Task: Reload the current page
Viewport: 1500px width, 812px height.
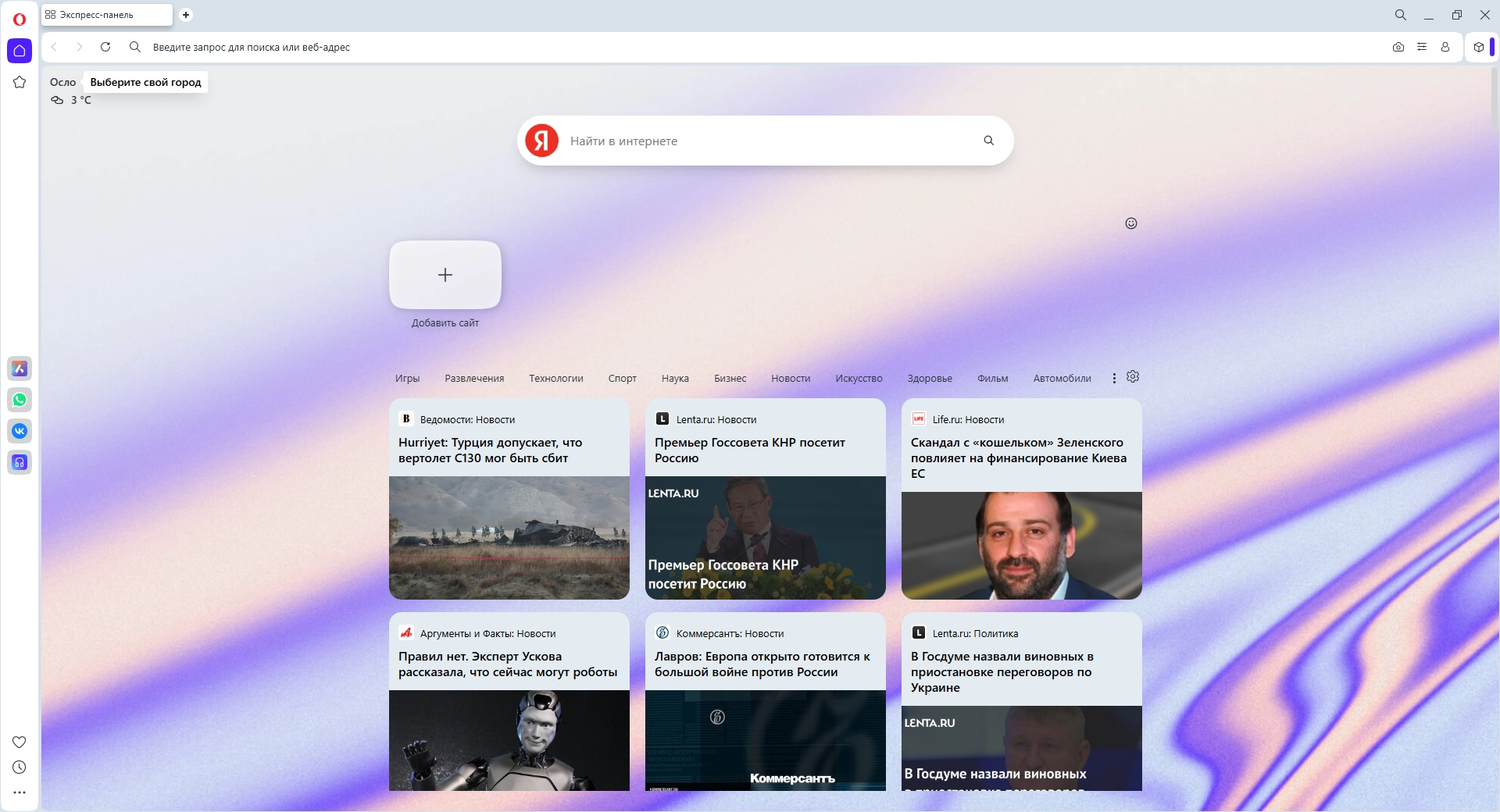Action: 105,47
